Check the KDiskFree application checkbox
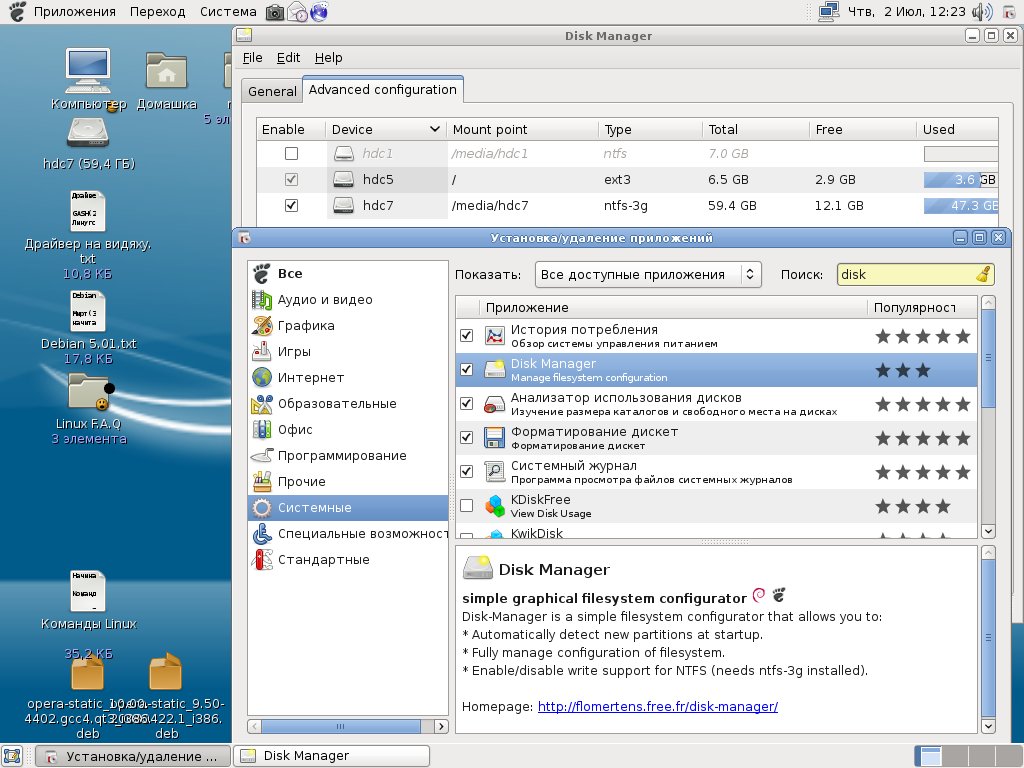The image size is (1024, 768). coord(466,505)
